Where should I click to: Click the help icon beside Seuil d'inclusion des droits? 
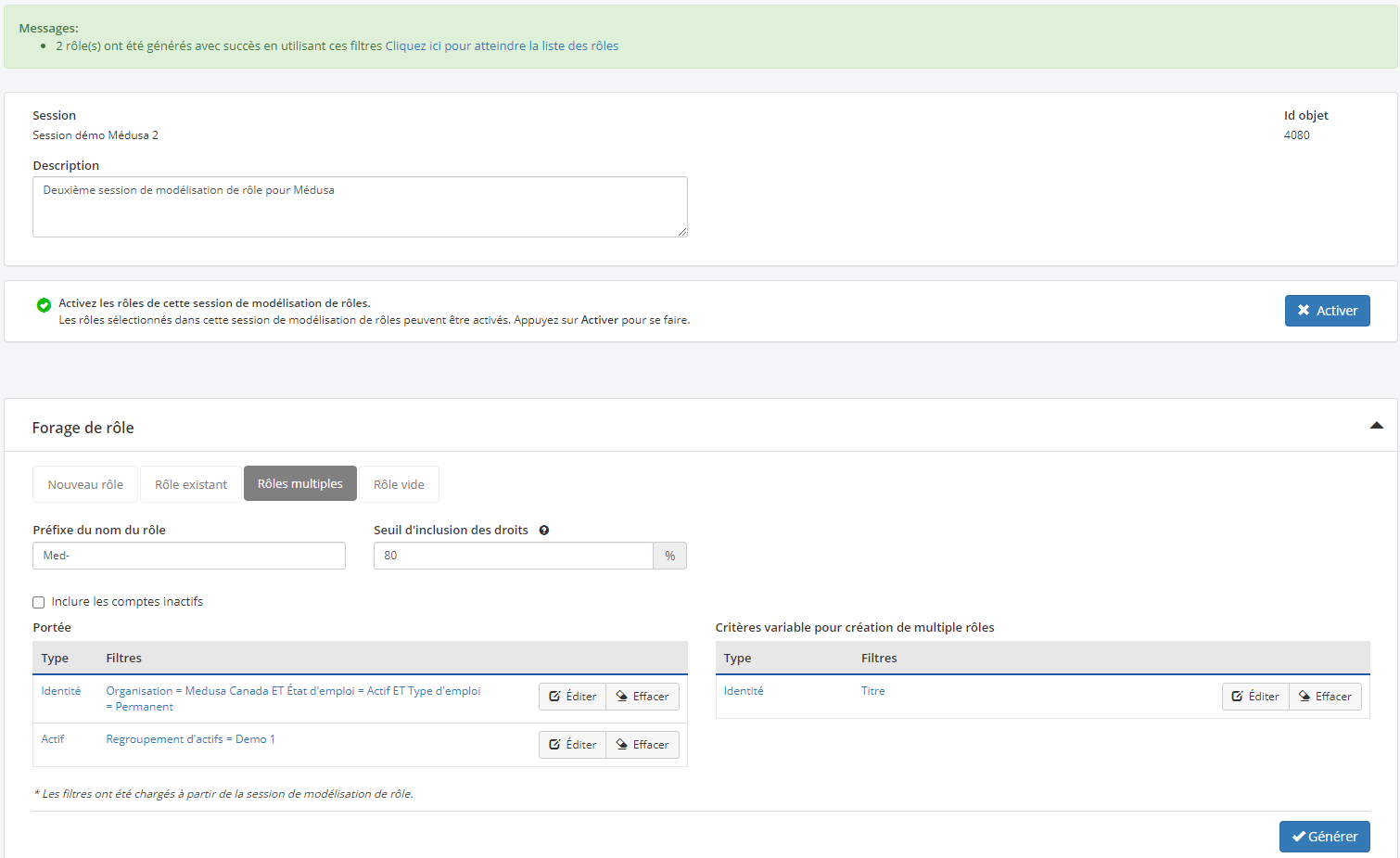click(x=544, y=531)
